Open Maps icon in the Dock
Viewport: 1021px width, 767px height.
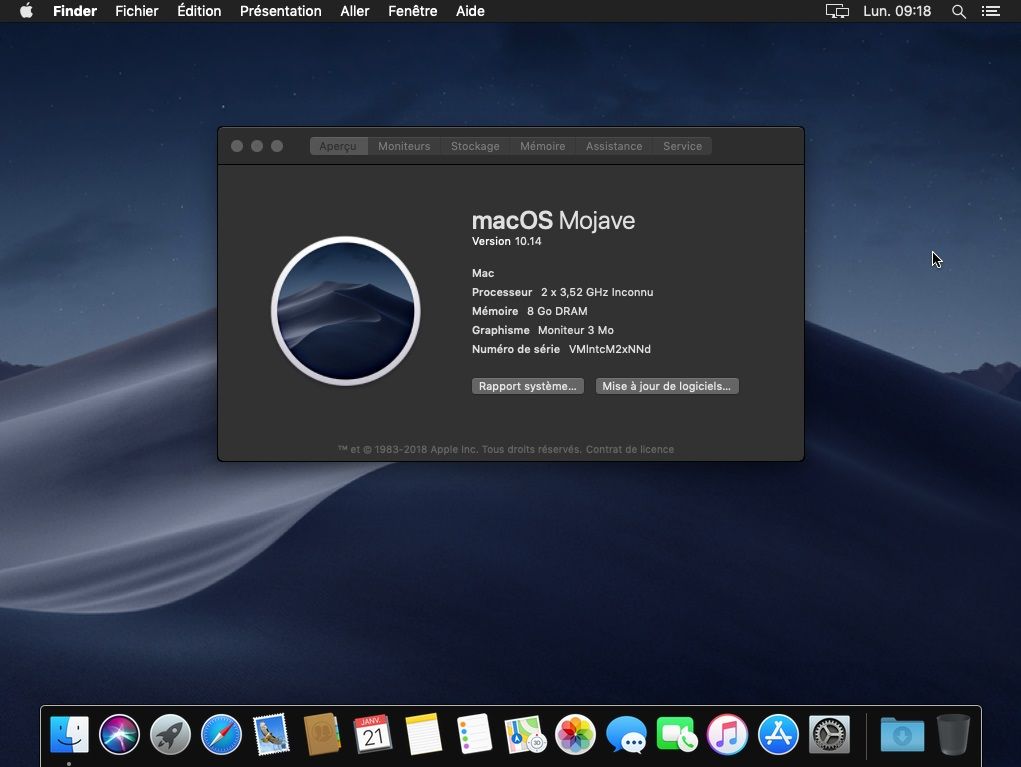coord(525,734)
